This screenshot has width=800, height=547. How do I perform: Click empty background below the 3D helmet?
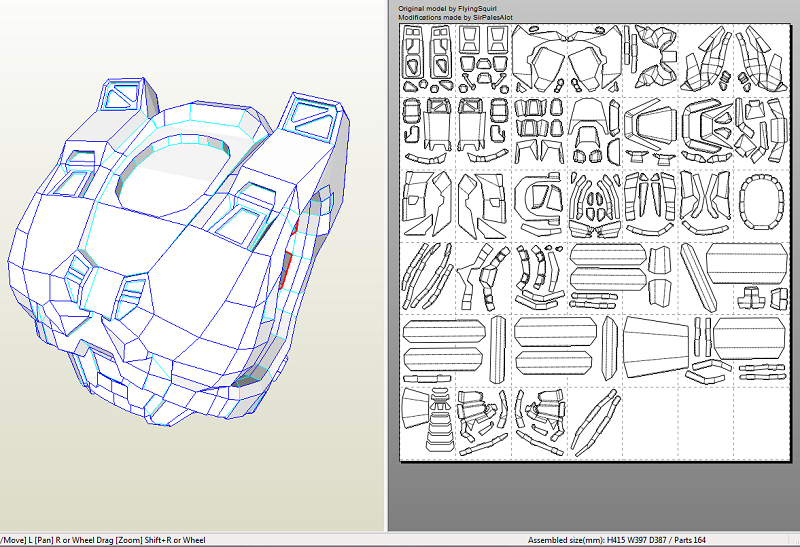190,480
